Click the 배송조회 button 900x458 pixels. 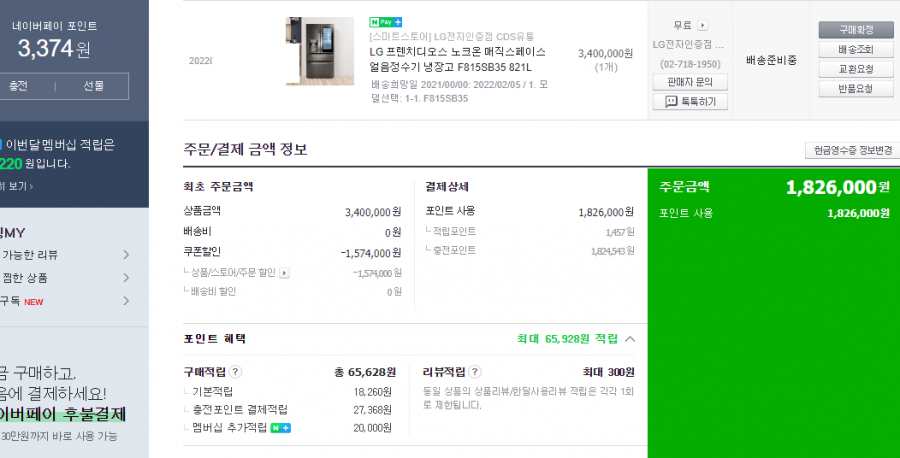856,50
